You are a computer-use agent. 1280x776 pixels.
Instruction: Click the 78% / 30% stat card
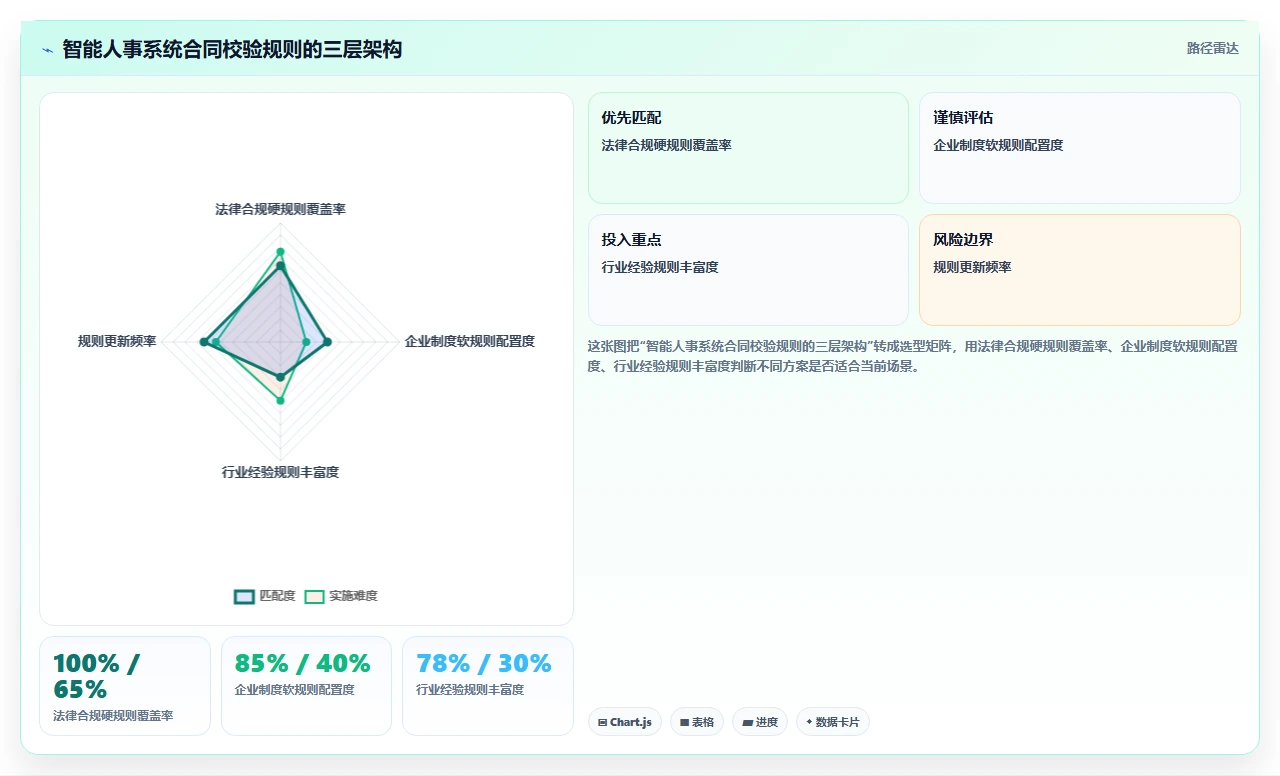click(x=488, y=686)
